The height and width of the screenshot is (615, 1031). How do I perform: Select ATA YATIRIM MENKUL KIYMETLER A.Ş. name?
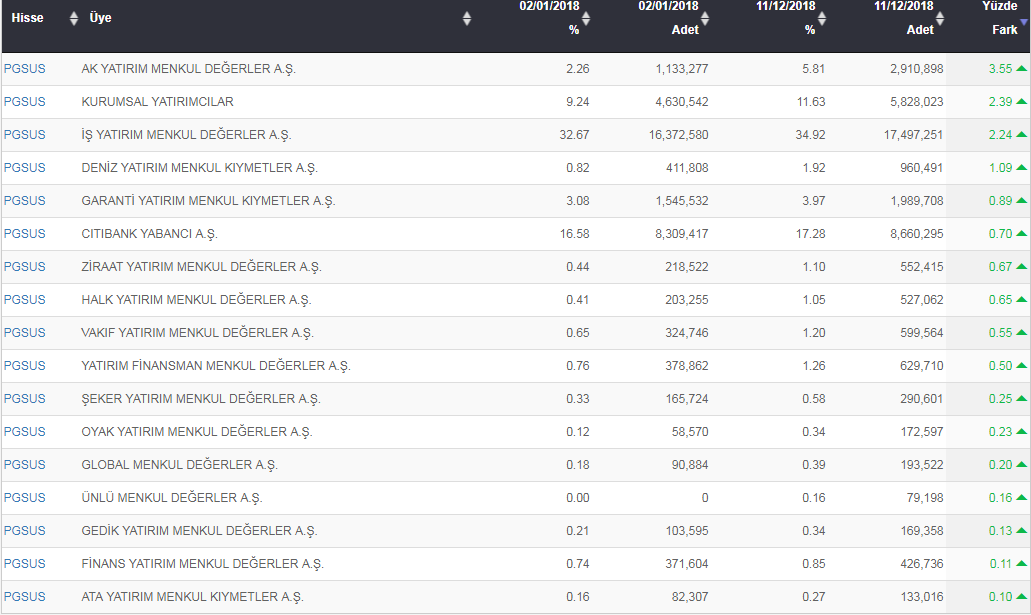click(192, 597)
